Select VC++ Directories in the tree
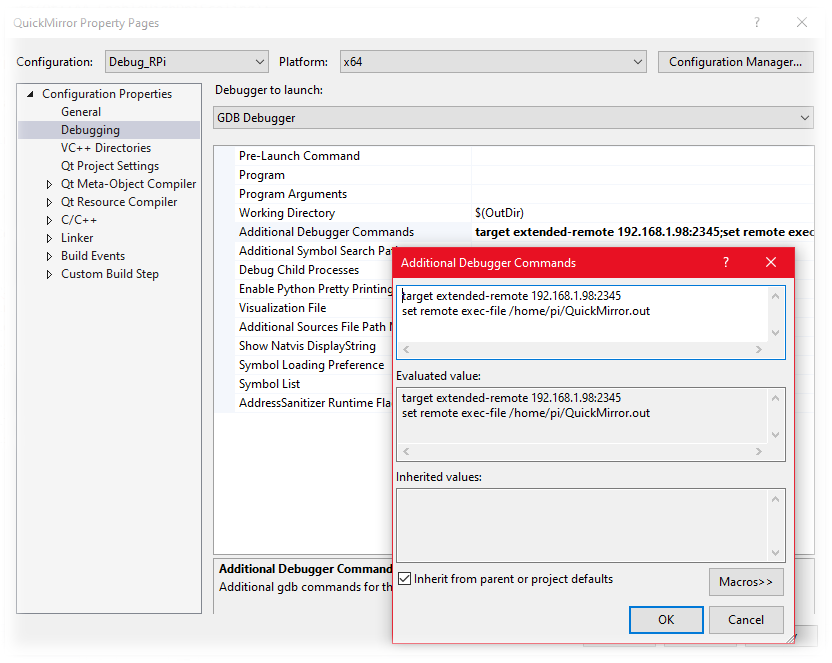 [x=105, y=148]
